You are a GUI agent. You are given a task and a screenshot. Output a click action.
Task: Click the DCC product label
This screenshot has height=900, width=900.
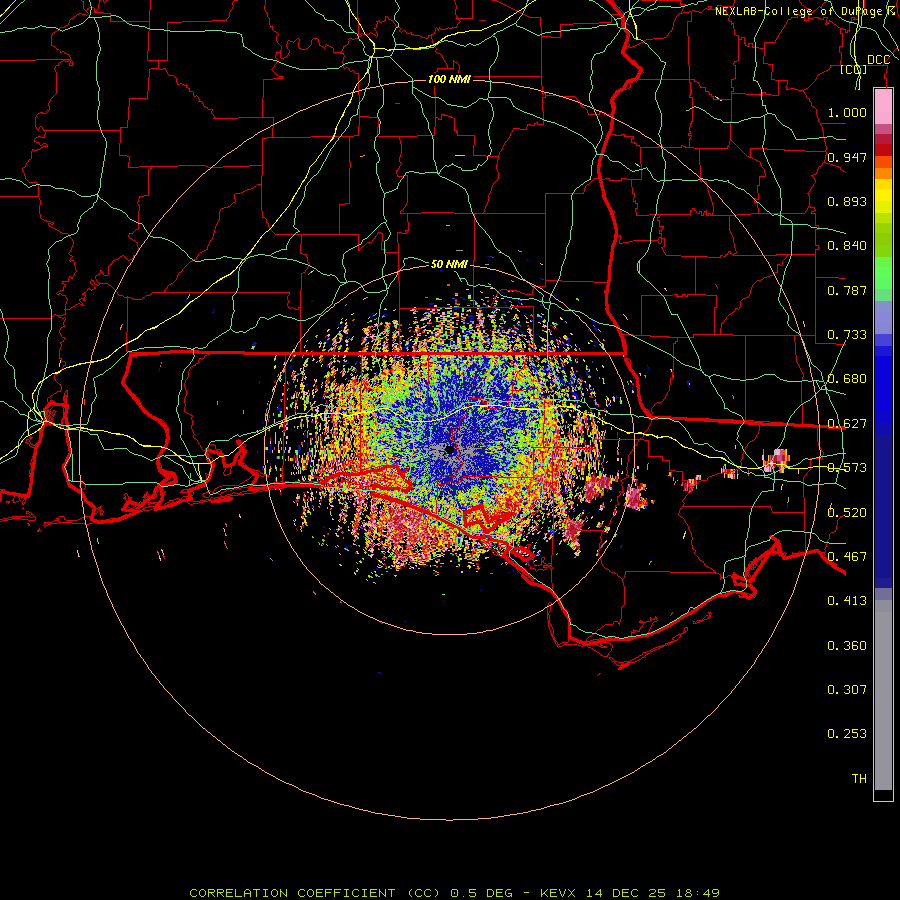(x=878, y=60)
